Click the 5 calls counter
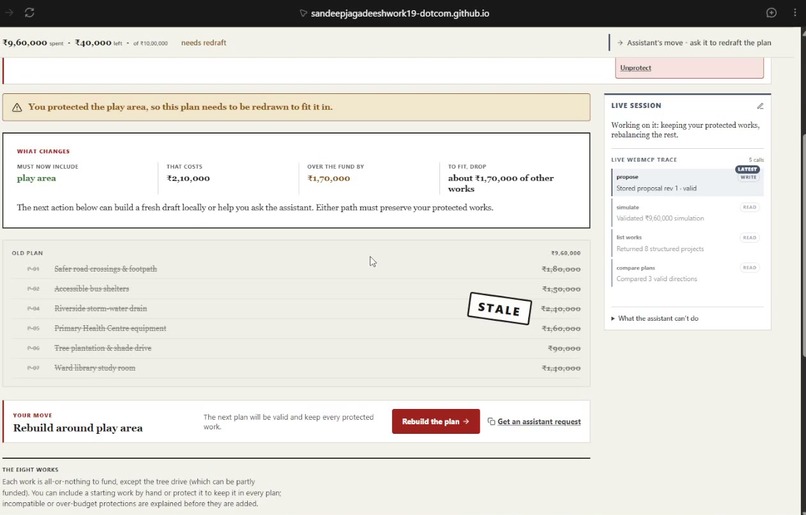The height and width of the screenshot is (515, 806). [x=756, y=160]
